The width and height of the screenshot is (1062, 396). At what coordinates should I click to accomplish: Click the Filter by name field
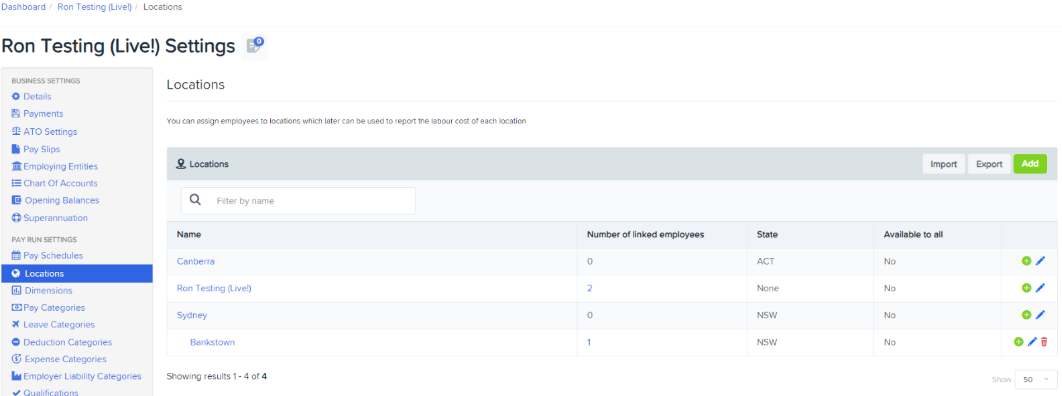point(298,201)
